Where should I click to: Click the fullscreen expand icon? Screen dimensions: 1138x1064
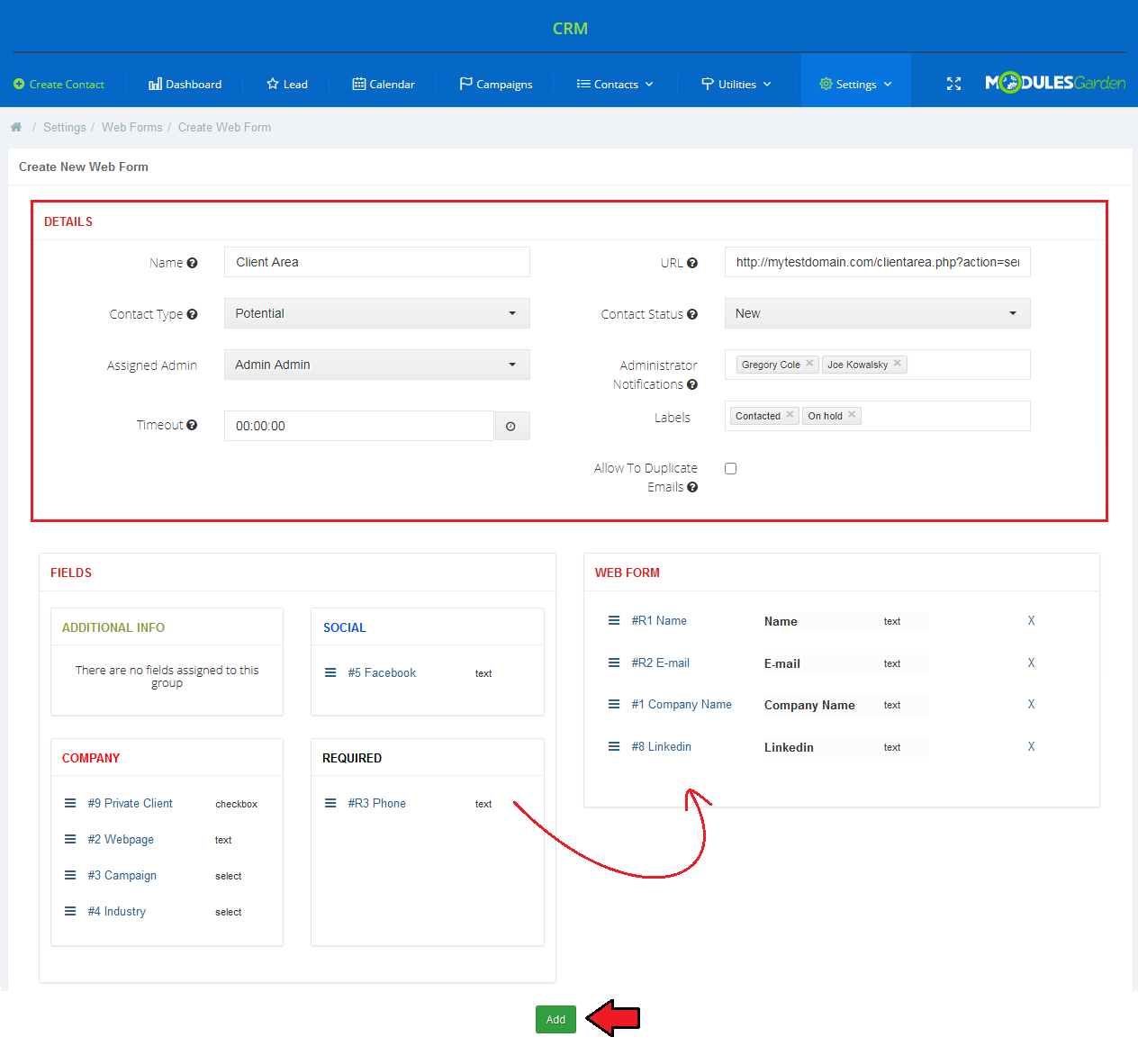click(954, 84)
